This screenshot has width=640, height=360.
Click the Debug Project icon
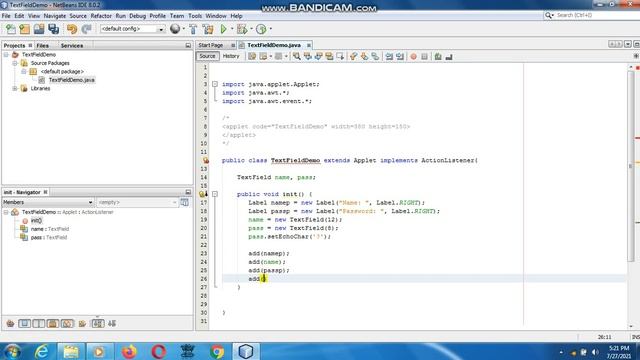tap(242, 29)
